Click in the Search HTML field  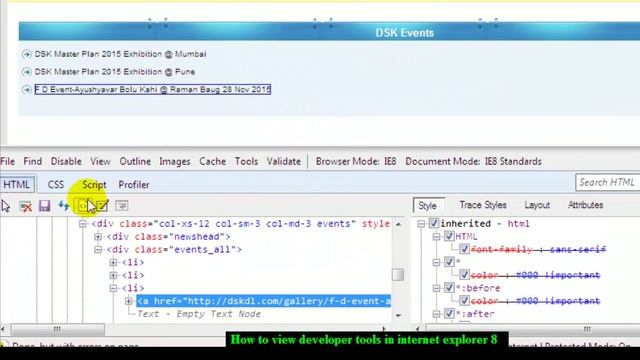click(x=608, y=182)
